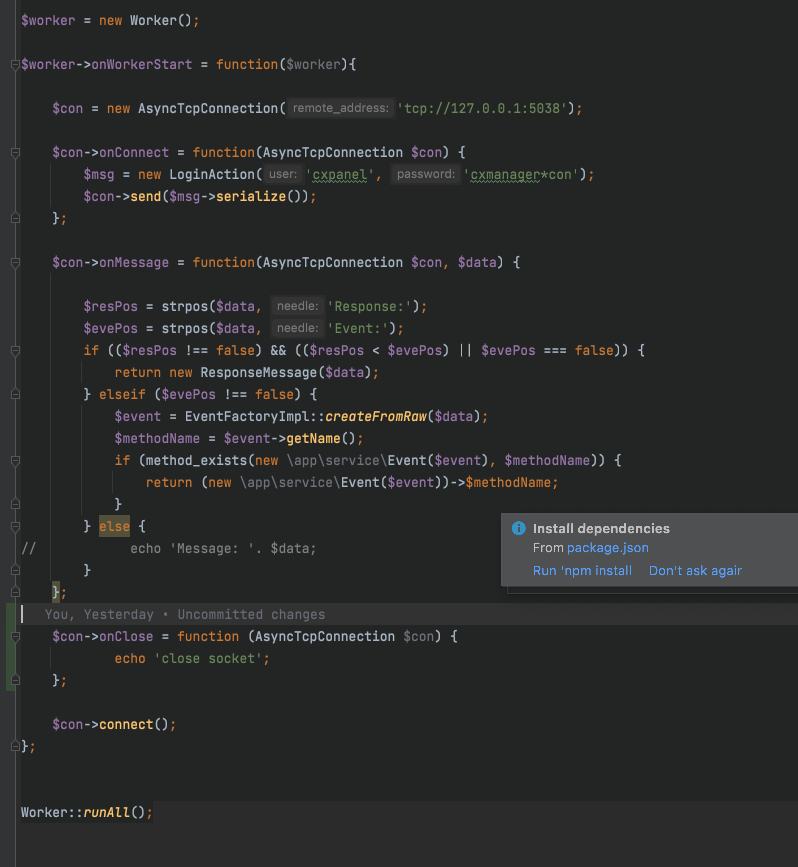Click the You, Yesterday Uncommitted changes annotation
The width and height of the screenshot is (798, 867).
185,615
